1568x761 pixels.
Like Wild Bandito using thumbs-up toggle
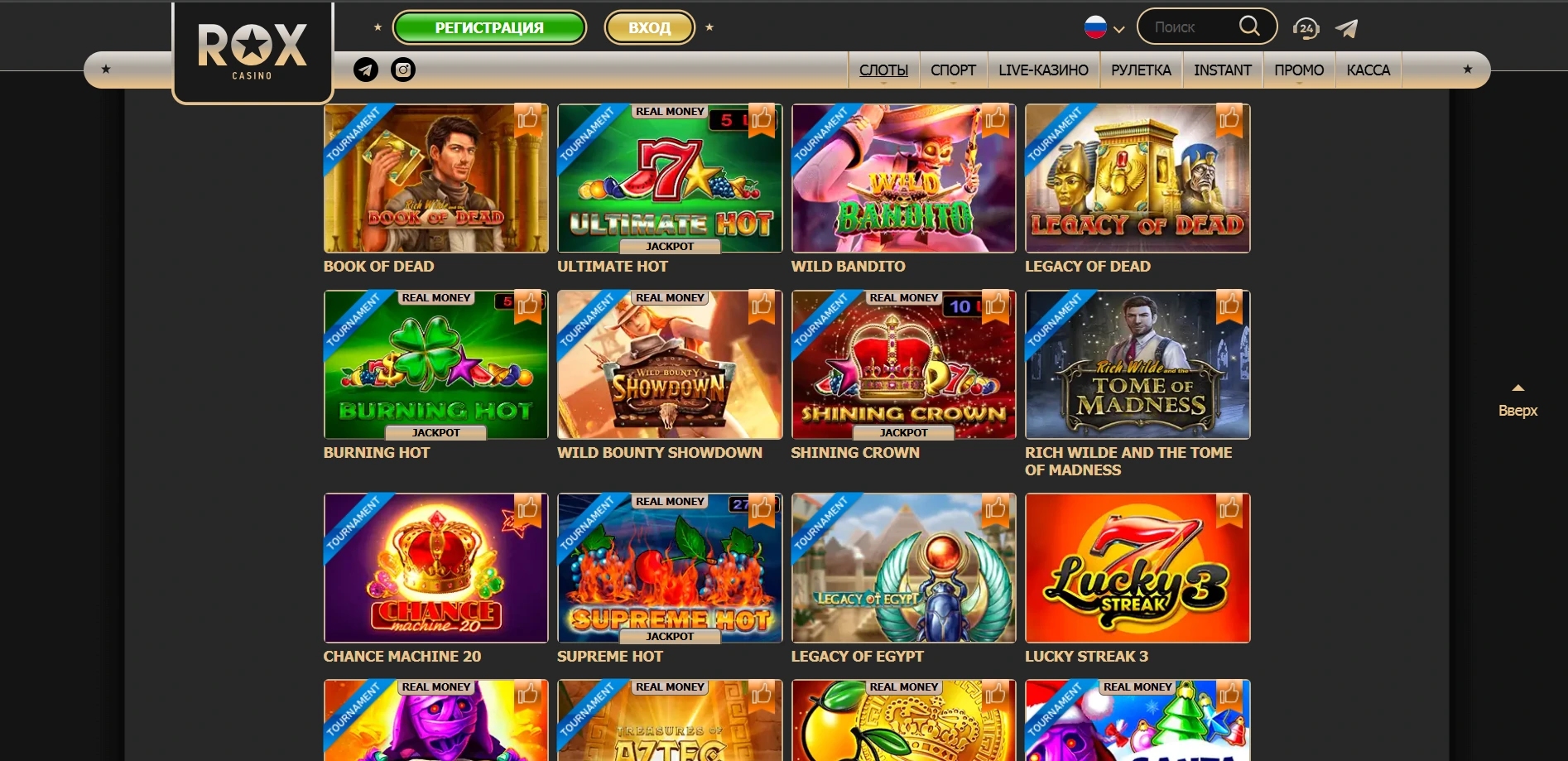(x=995, y=120)
